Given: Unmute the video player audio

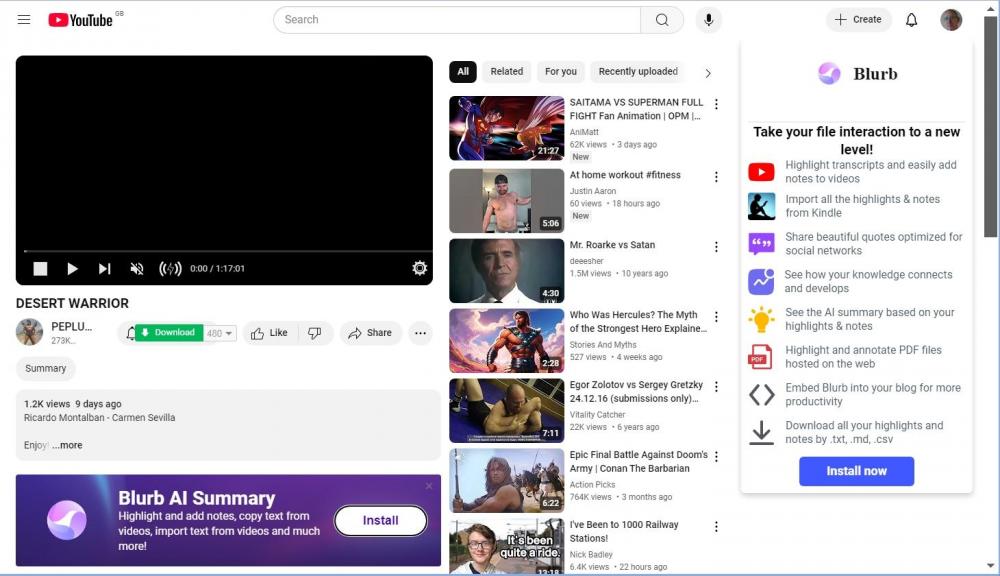Looking at the screenshot, I should tap(137, 269).
